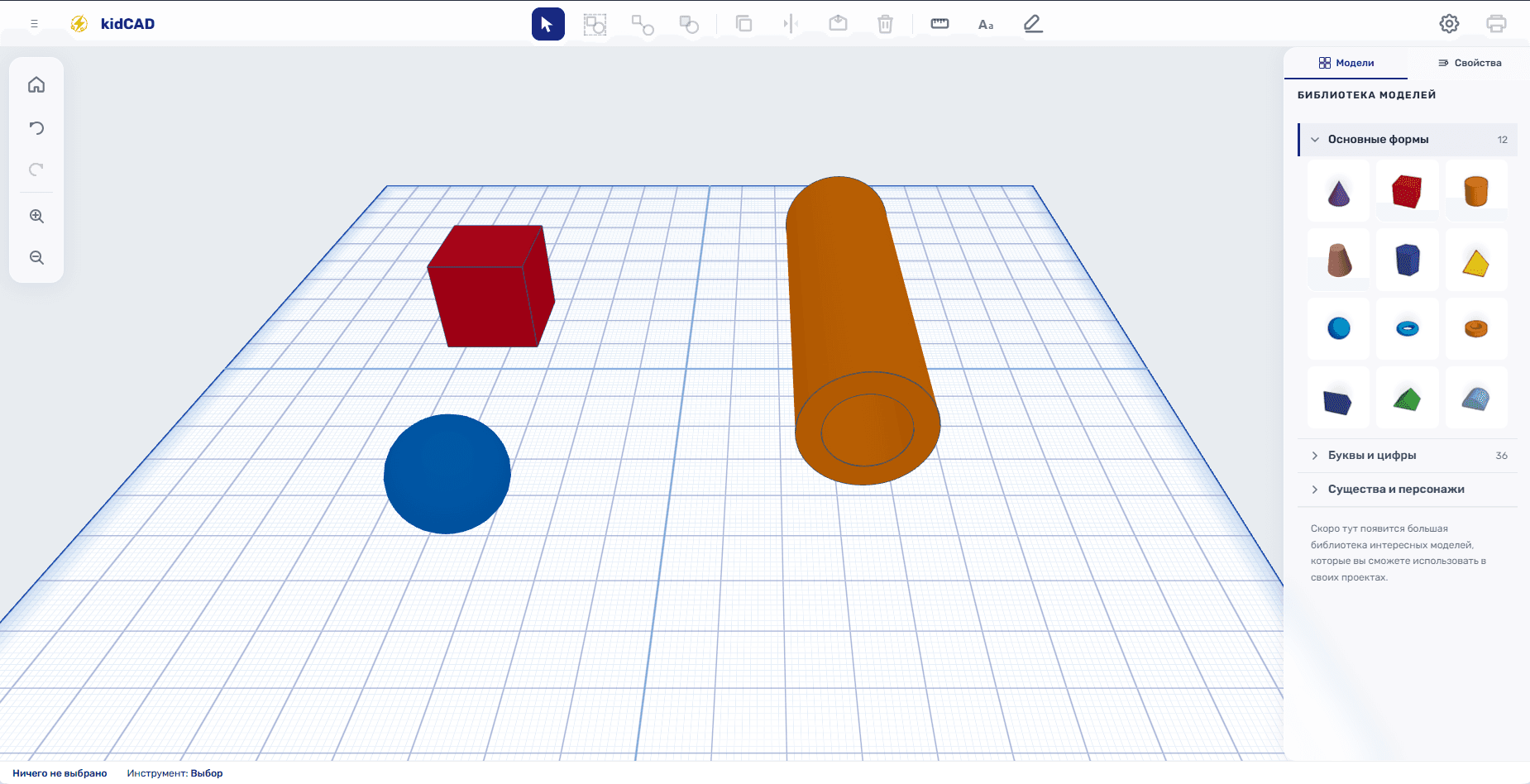Reset view with the home icon
This screenshot has height=784, width=1530.
(36, 85)
